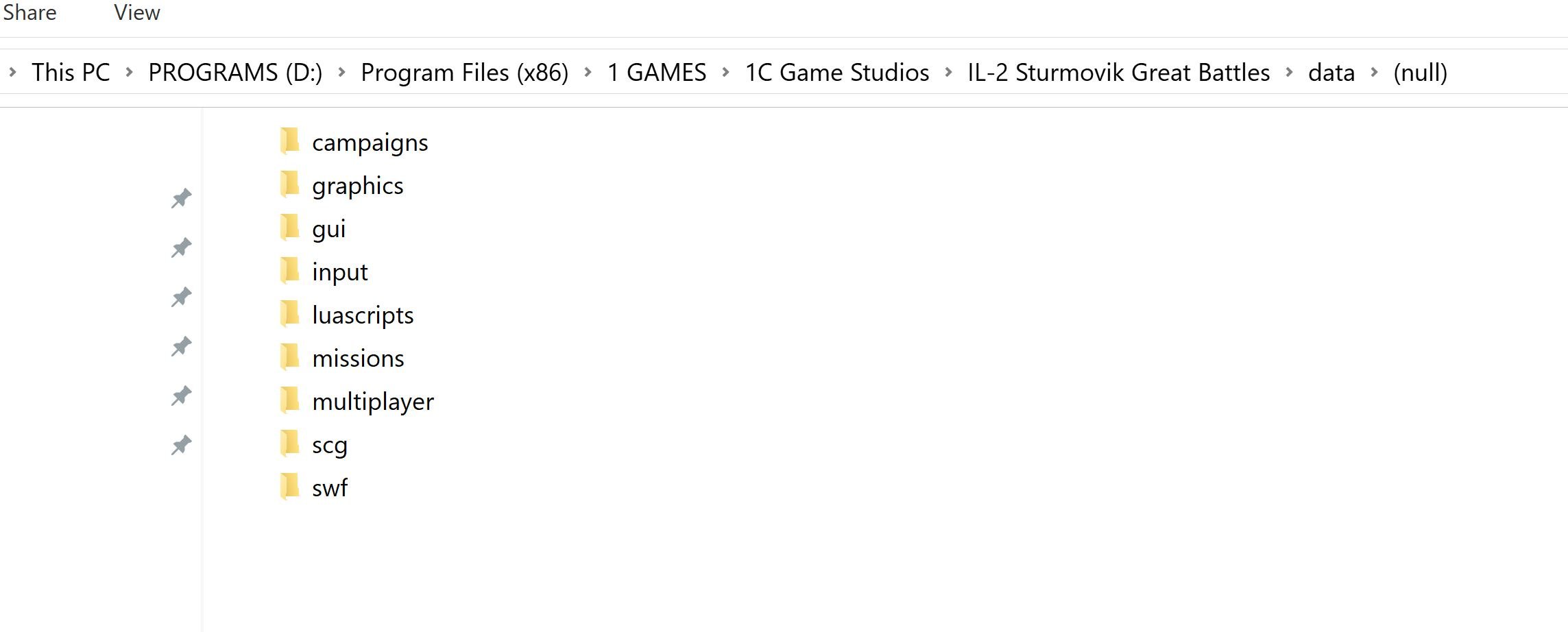Open the Share ribbon tab

click(x=29, y=12)
